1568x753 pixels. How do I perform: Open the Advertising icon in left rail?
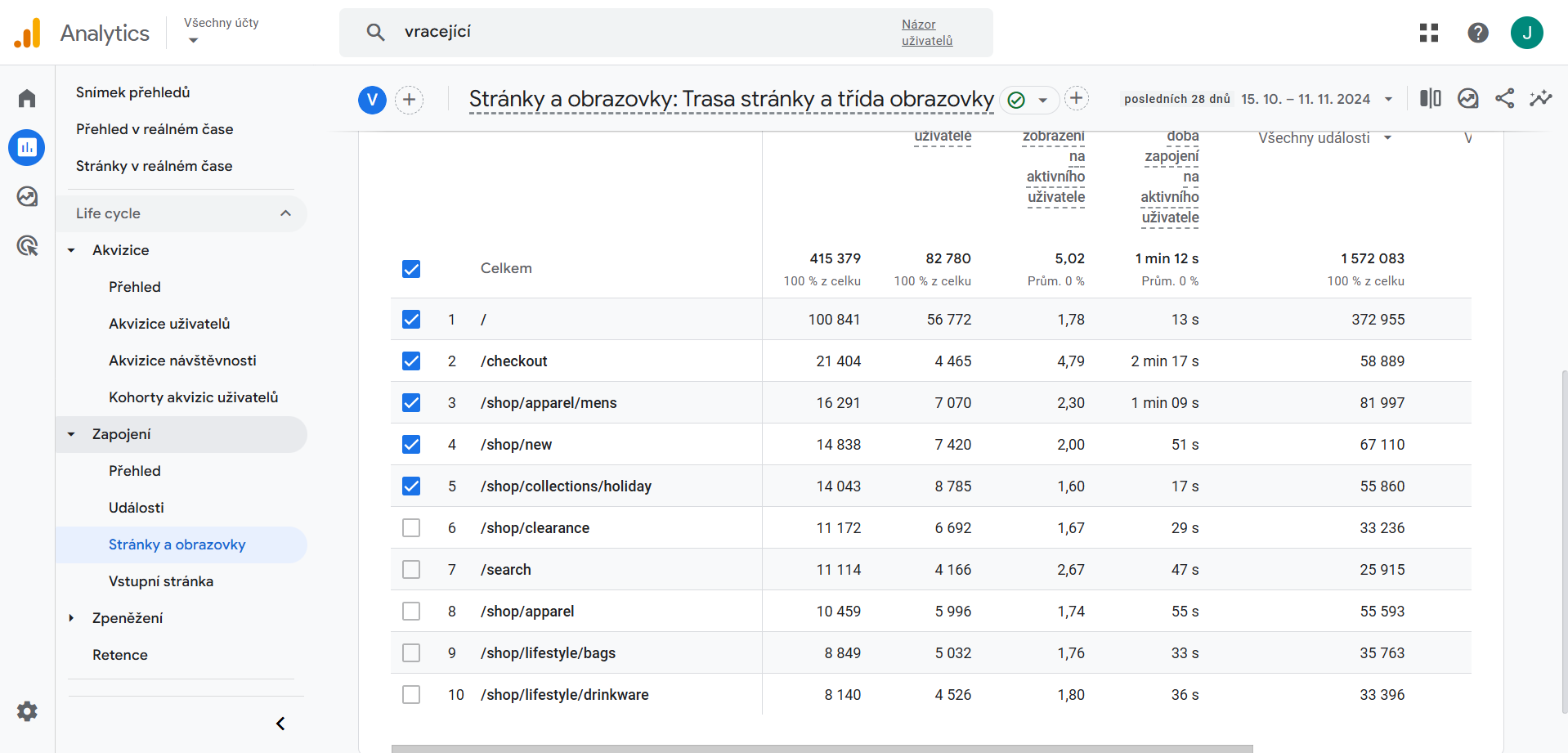tap(27, 245)
